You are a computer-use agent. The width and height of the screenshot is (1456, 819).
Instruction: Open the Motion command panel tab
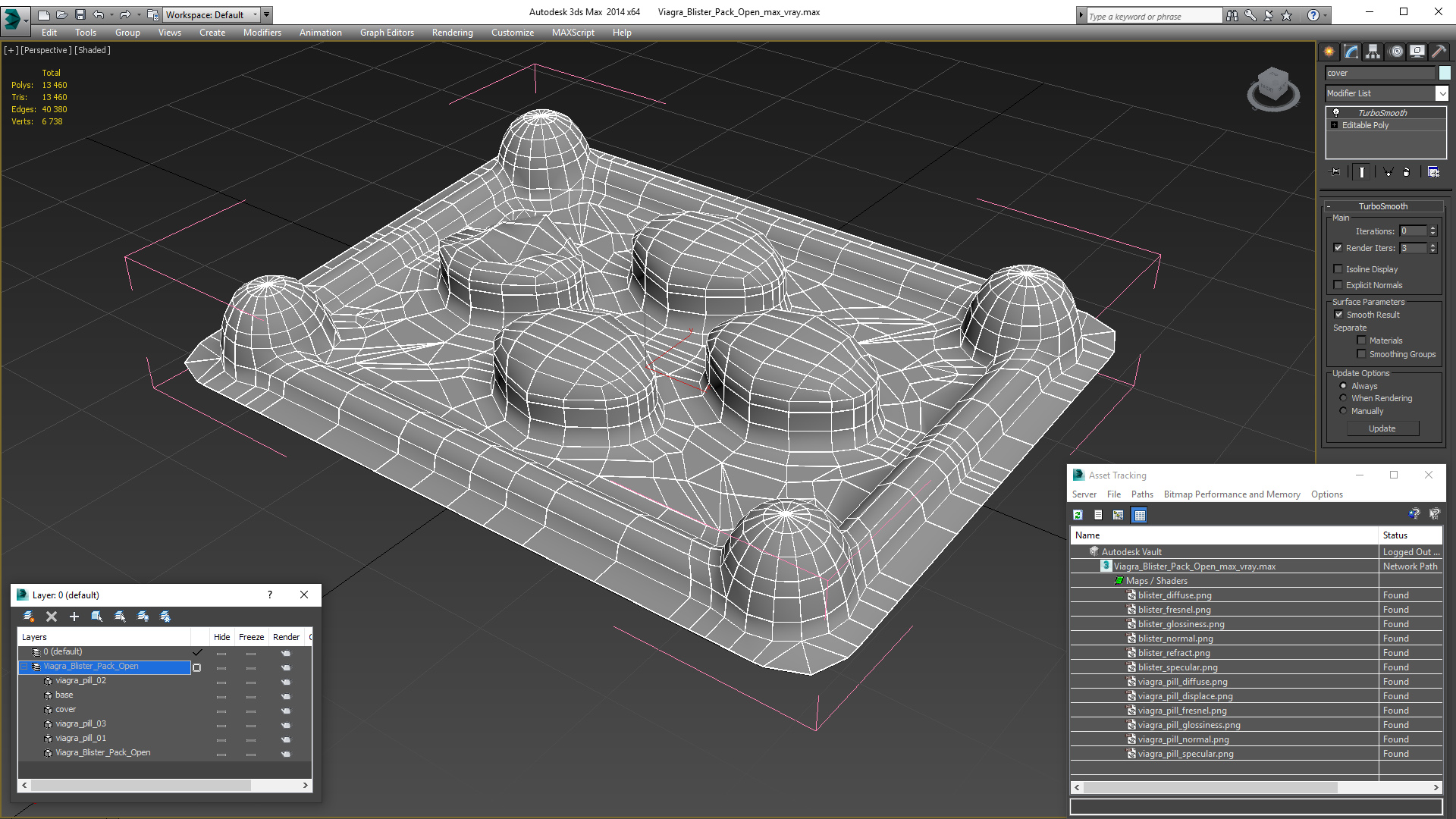click(1396, 52)
